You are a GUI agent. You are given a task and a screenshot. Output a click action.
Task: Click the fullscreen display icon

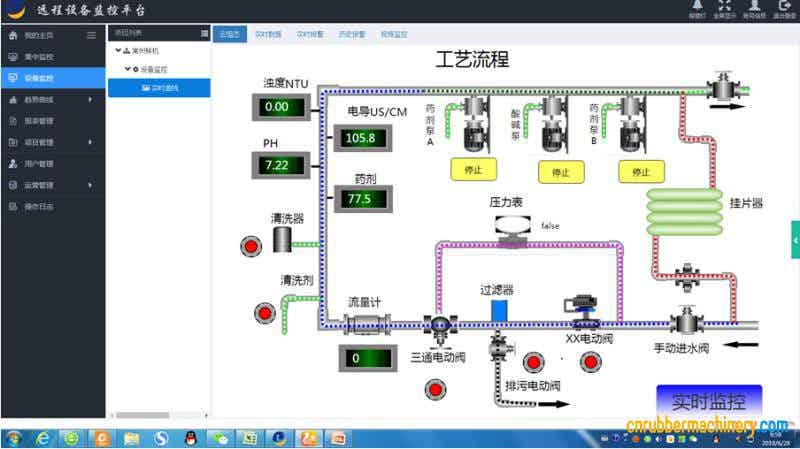tap(724, 6)
